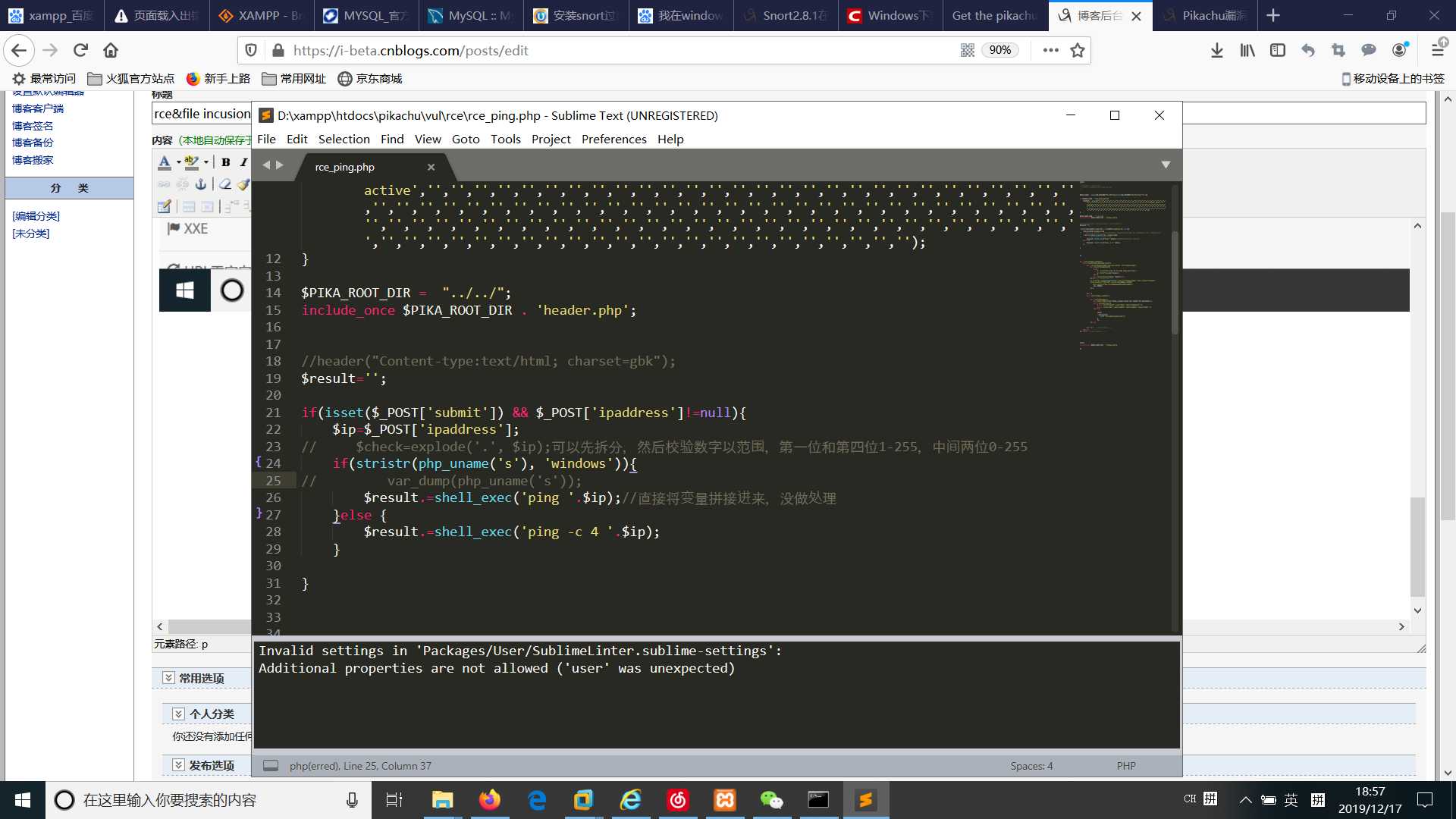Click Windows taskbar search box
Viewport: 1456px width, 819px height.
[x=208, y=800]
